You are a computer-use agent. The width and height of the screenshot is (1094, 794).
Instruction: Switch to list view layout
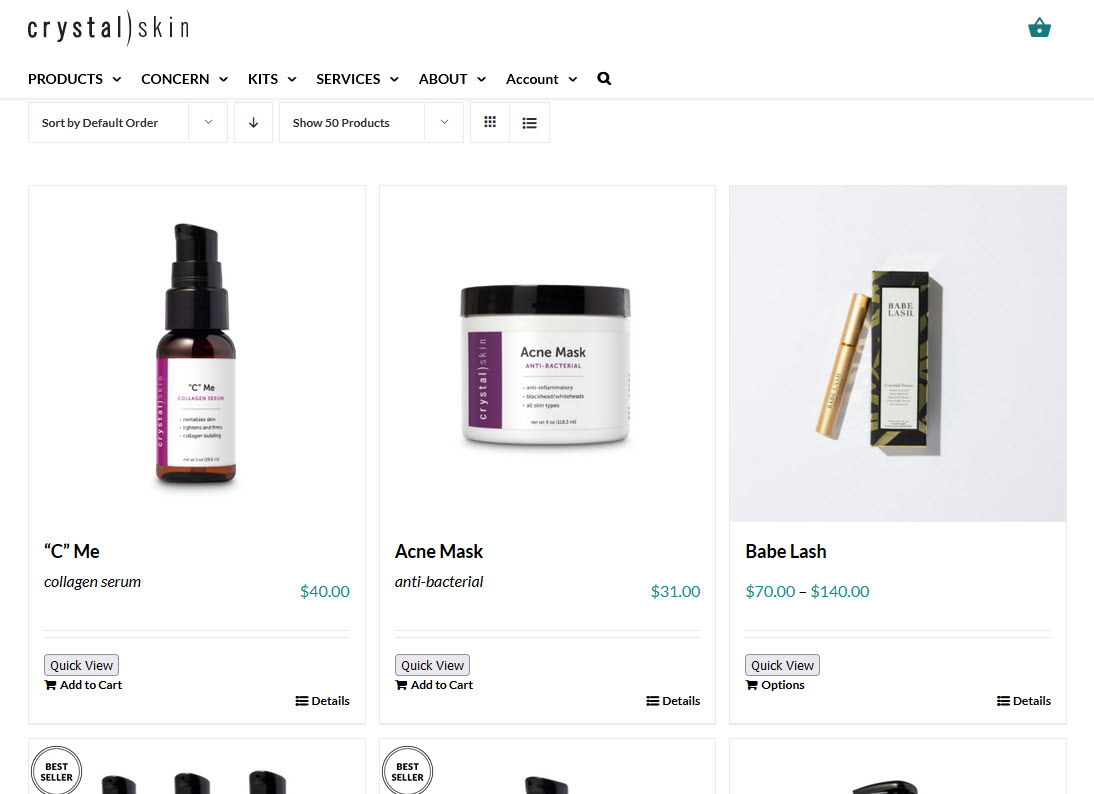(530, 123)
